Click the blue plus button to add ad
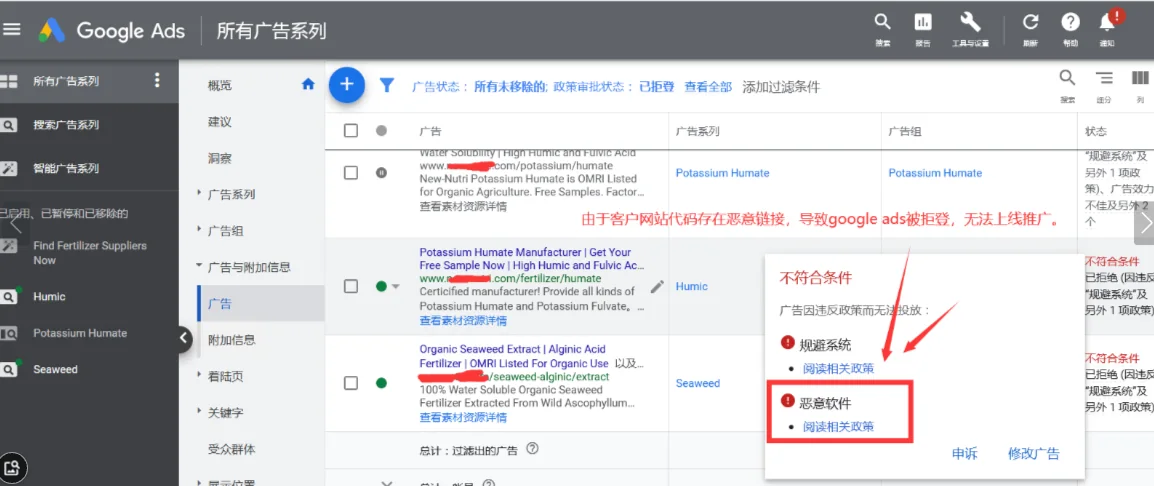The width and height of the screenshot is (1154, 486). coord(347,85)
